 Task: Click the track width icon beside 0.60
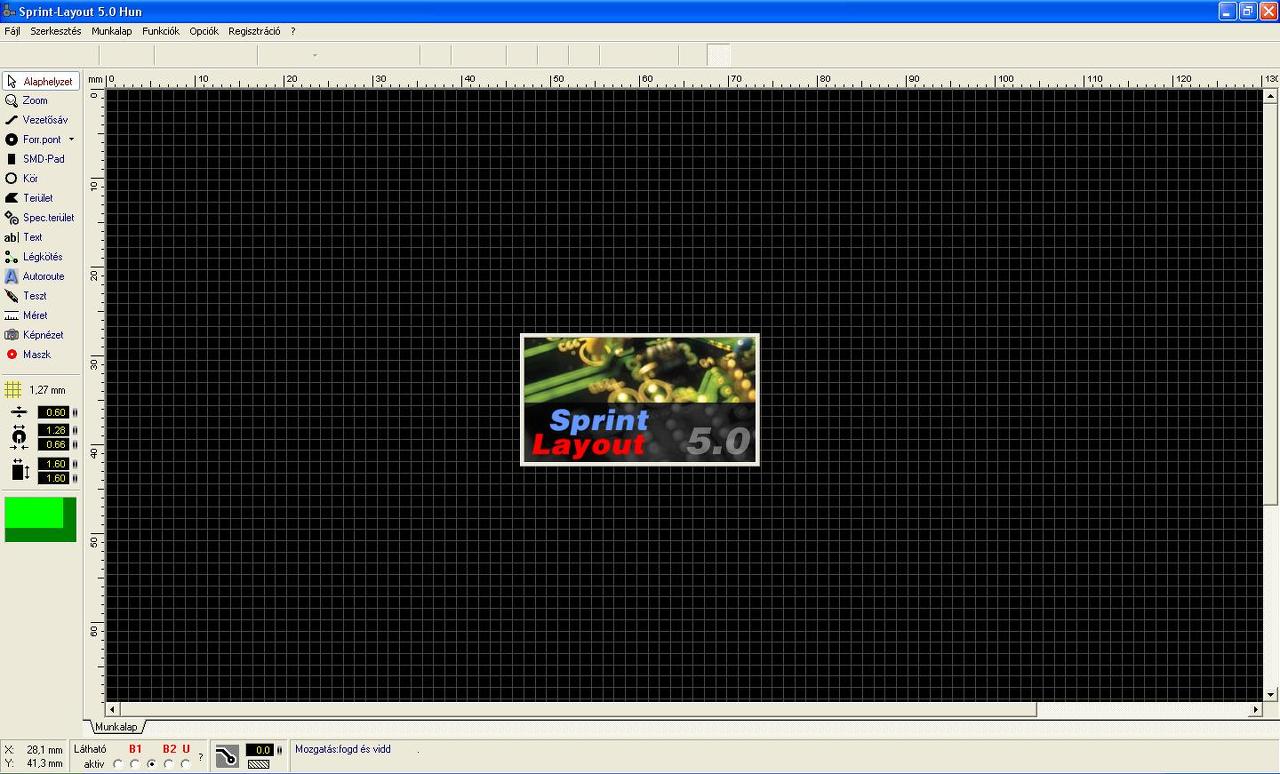click(x=19, y=412)
